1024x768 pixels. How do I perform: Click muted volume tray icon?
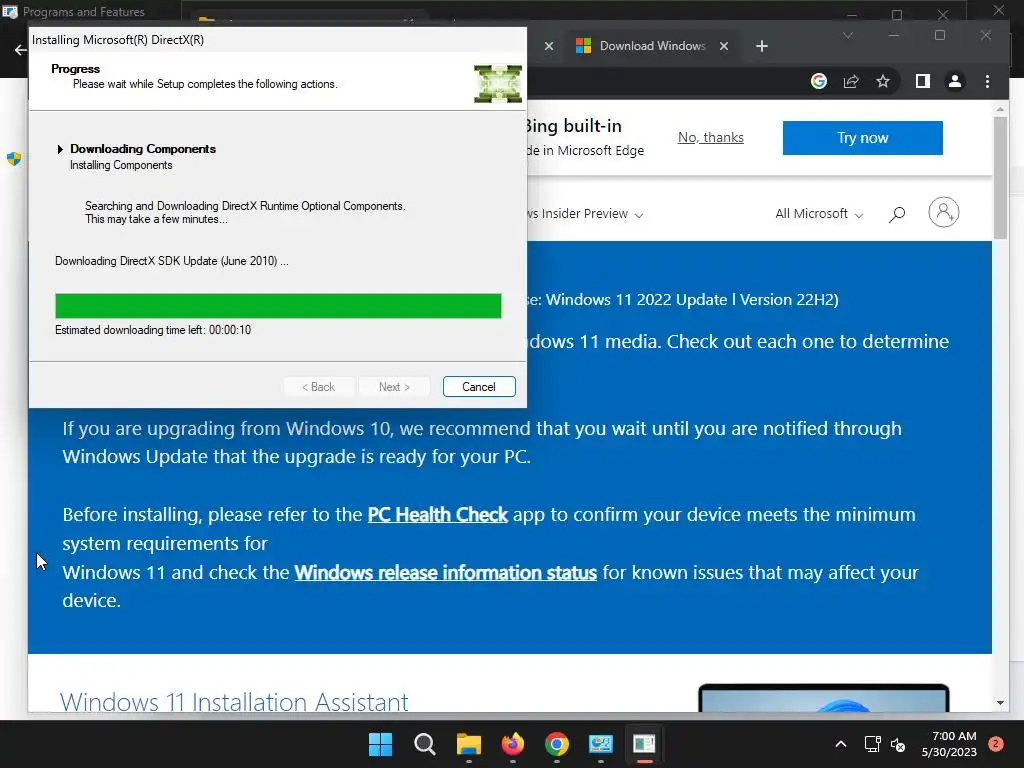click(899, 744)
